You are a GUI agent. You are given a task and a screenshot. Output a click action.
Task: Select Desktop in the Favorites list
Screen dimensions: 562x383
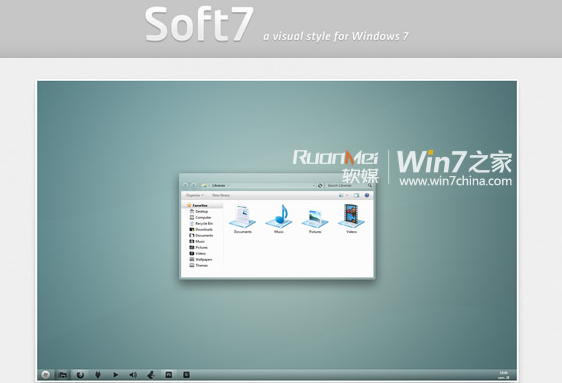click(199, 211)
